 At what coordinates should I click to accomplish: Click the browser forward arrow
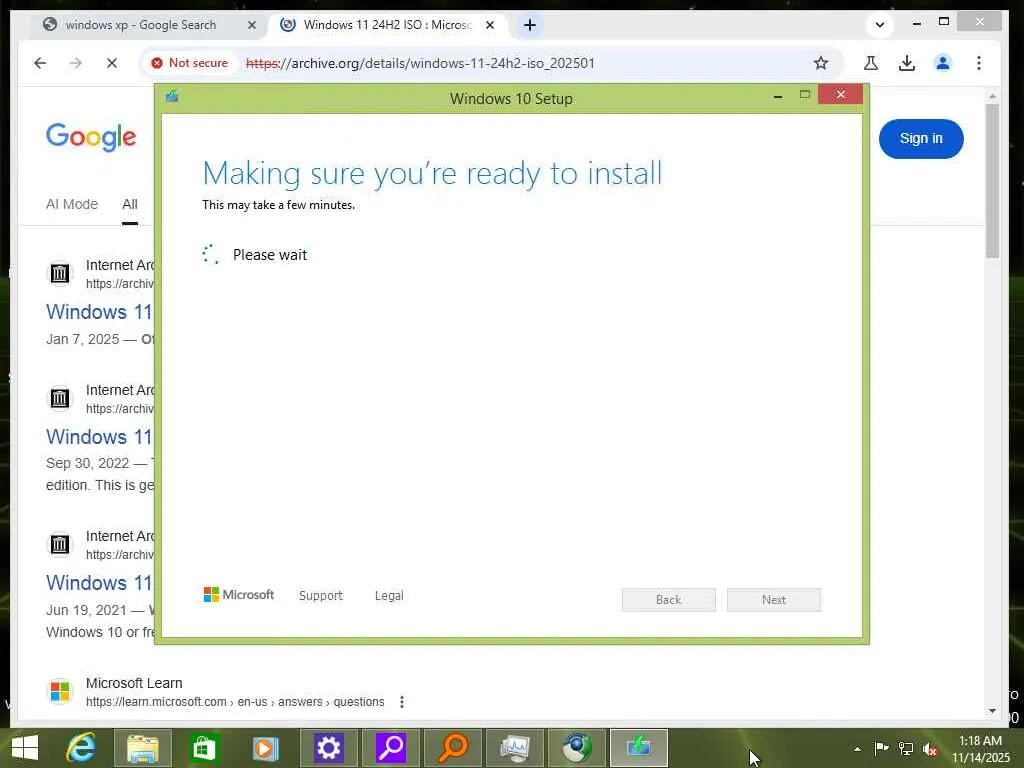76,63
